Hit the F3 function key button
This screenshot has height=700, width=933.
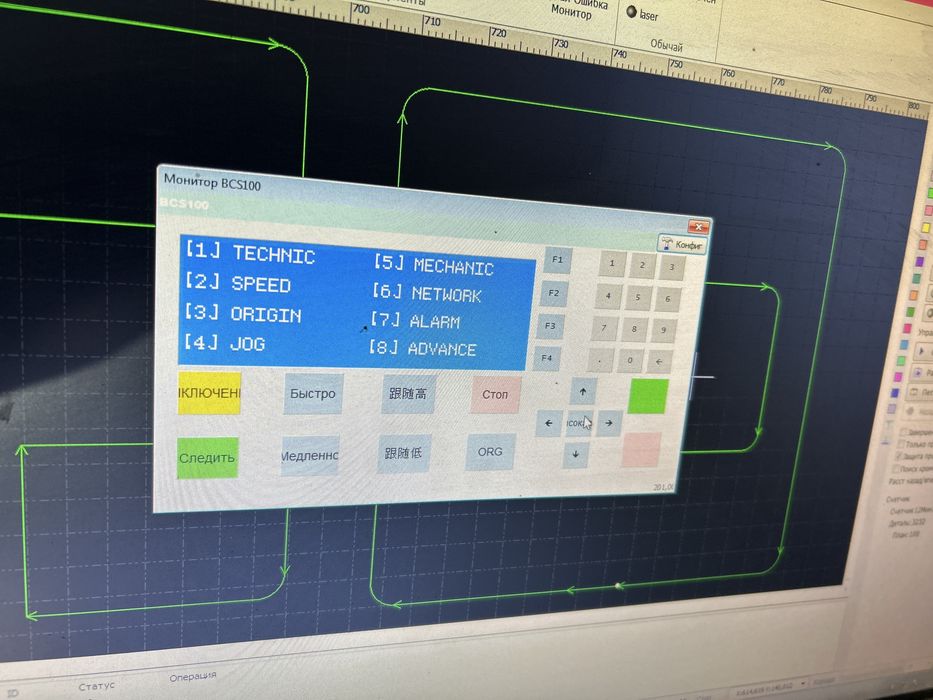[x=550, y=326]
